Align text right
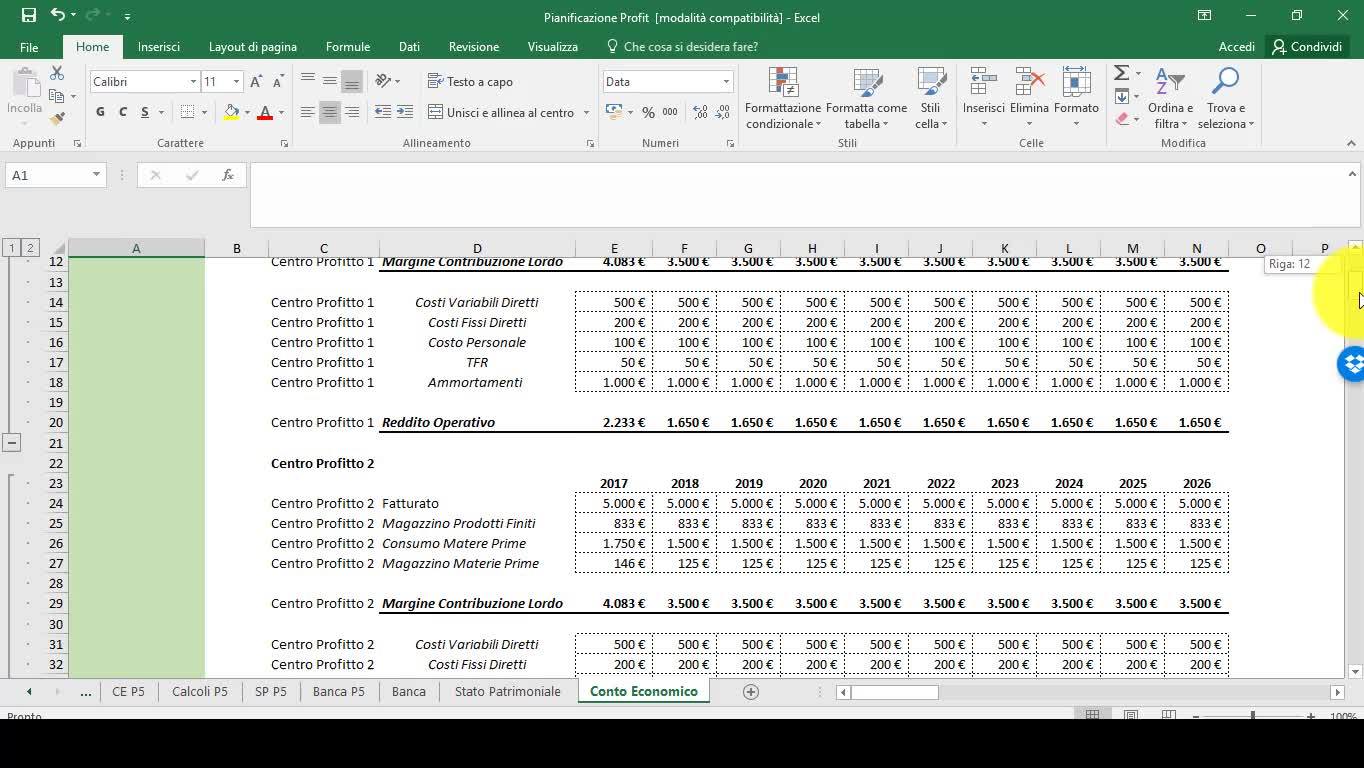This screenshot has height=768, width=1364. (351, 112)
